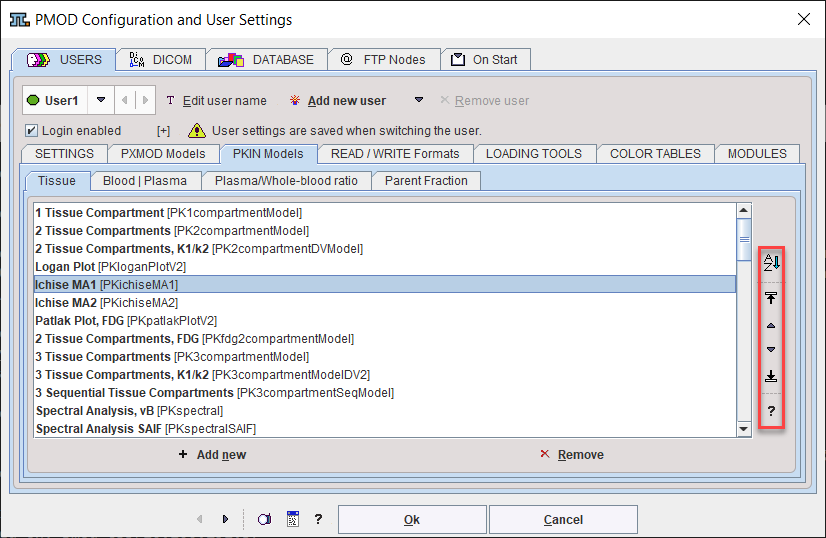Close the PMOD Configuration dialog
Screen dimensions: 826x538
click(x=804, y=19)
